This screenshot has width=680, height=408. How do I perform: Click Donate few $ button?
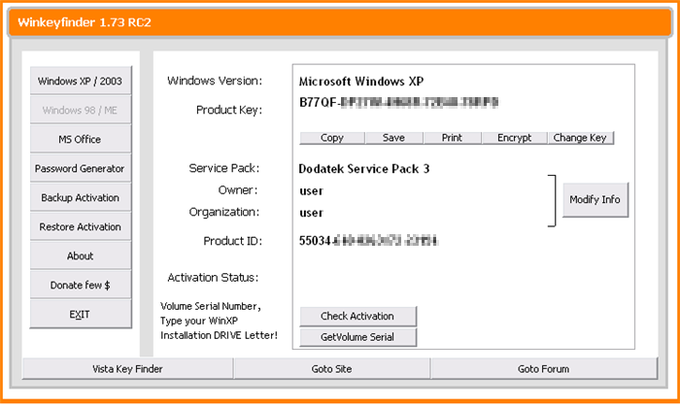coord(81,284)
